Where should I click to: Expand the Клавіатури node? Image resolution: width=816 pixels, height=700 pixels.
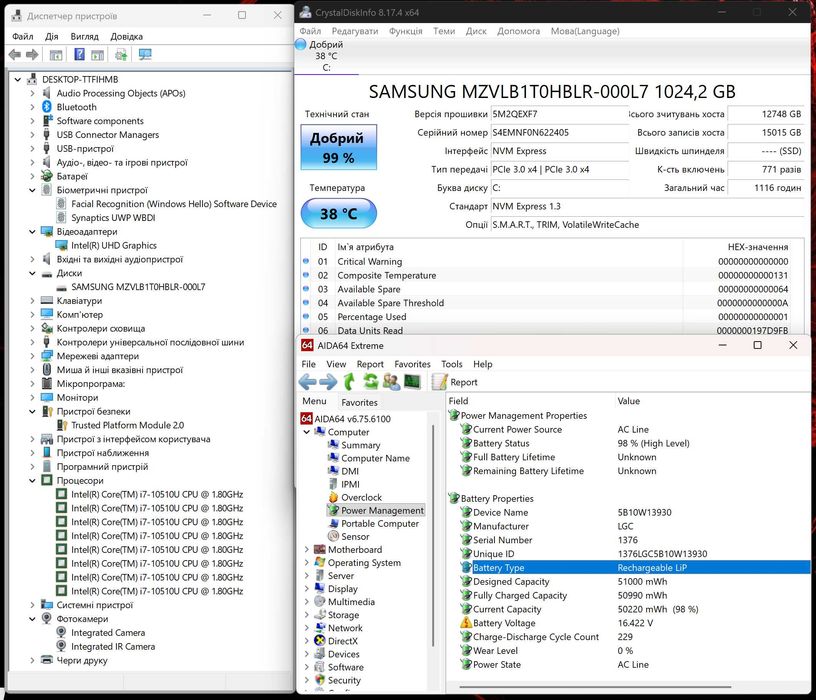[x=32, y=301]
